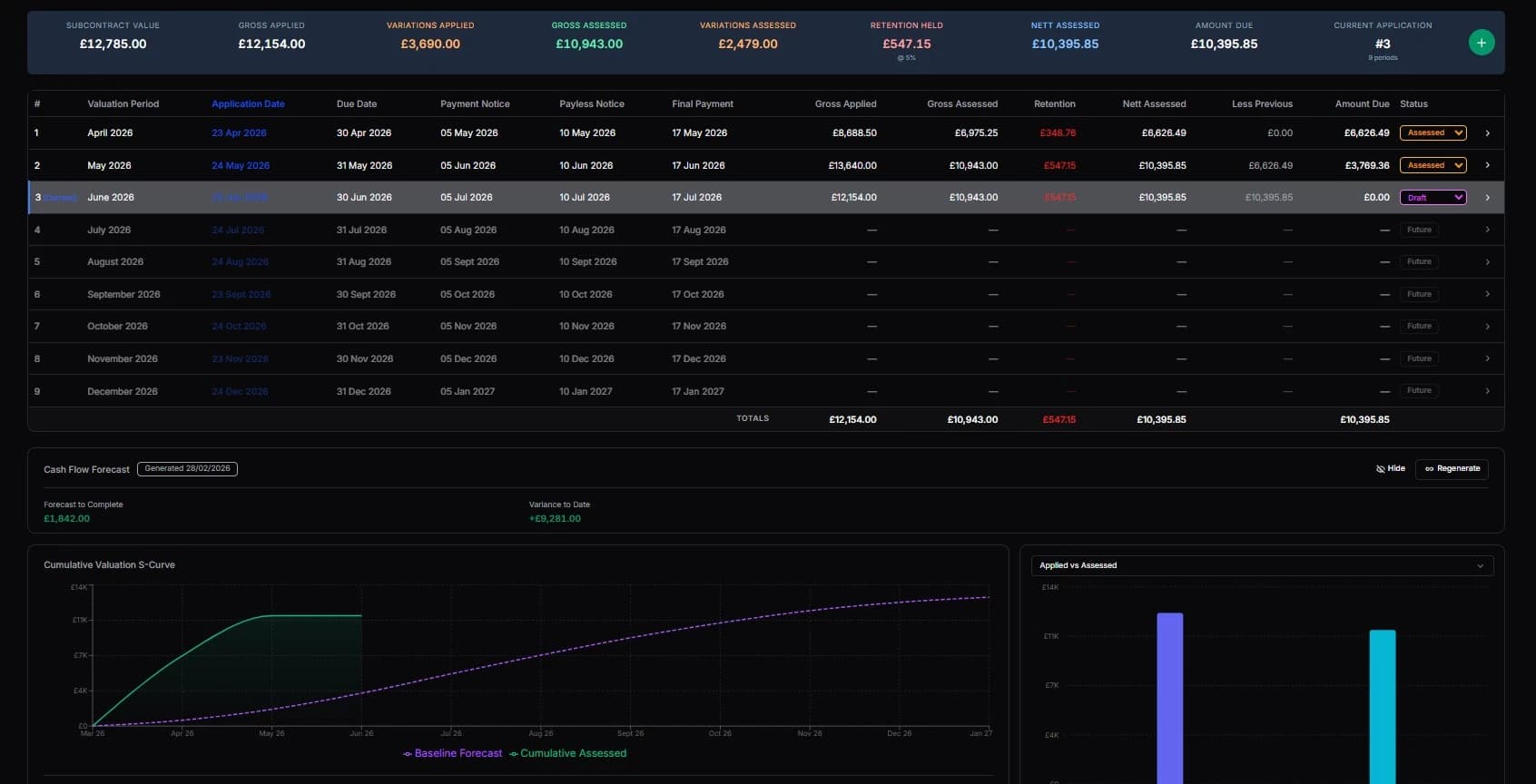Click the green plus add application button
Screen dimensions: 1536x784
[x=1481, y=43]
